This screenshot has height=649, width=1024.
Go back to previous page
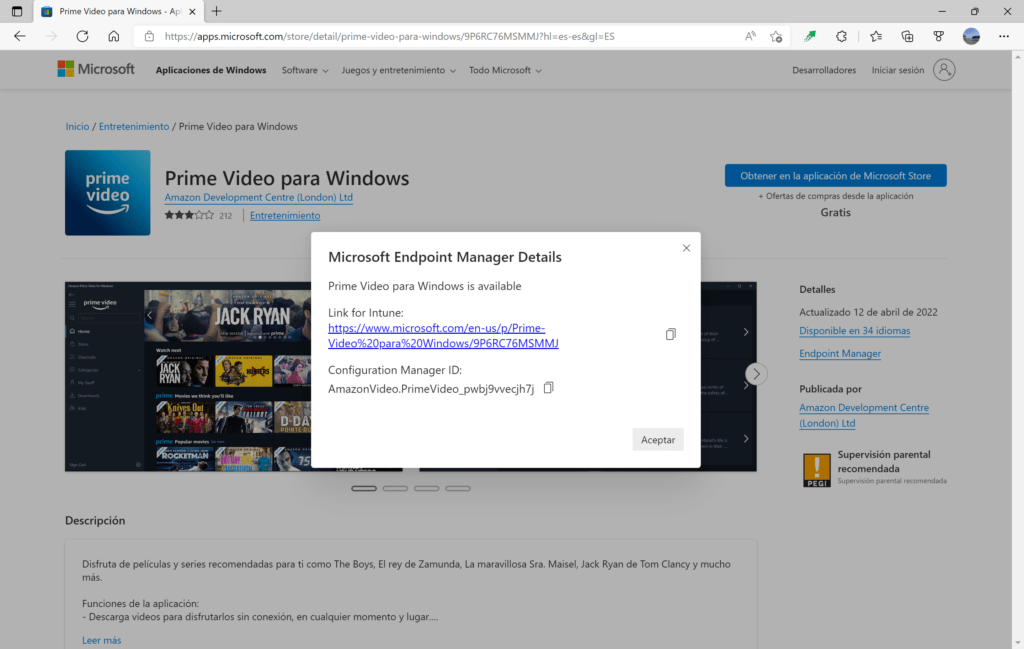pyautogui.click(x=20, y=37)
